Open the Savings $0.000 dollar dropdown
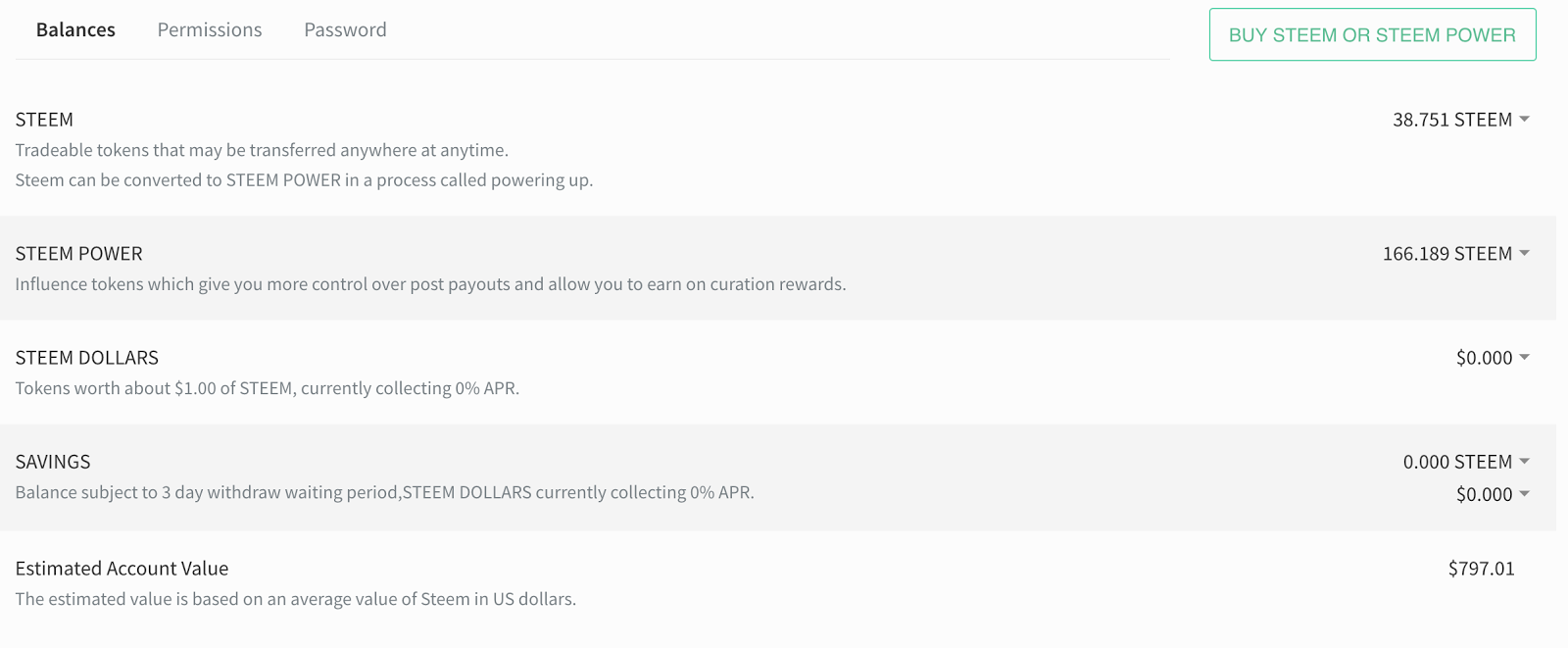 [x=1524, y=494]
